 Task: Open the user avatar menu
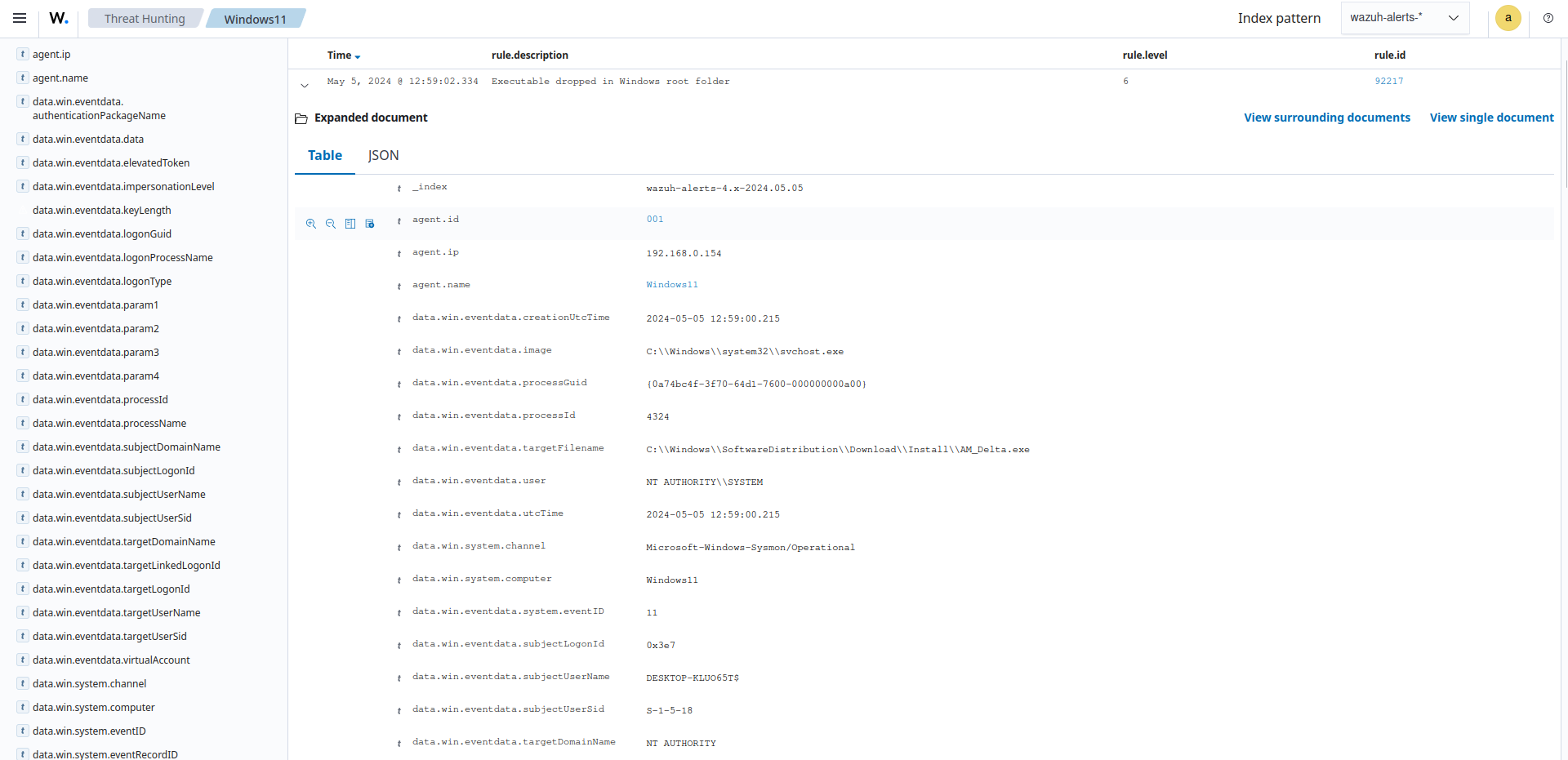click(1508, 17)
